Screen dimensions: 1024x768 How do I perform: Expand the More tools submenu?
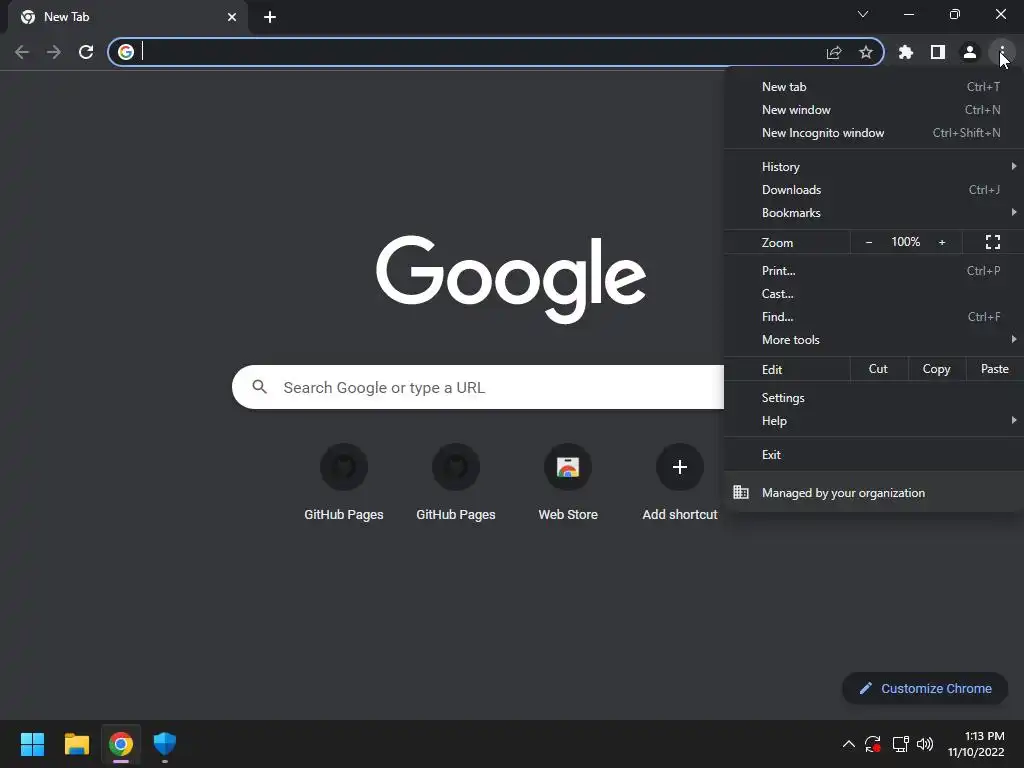874,340
